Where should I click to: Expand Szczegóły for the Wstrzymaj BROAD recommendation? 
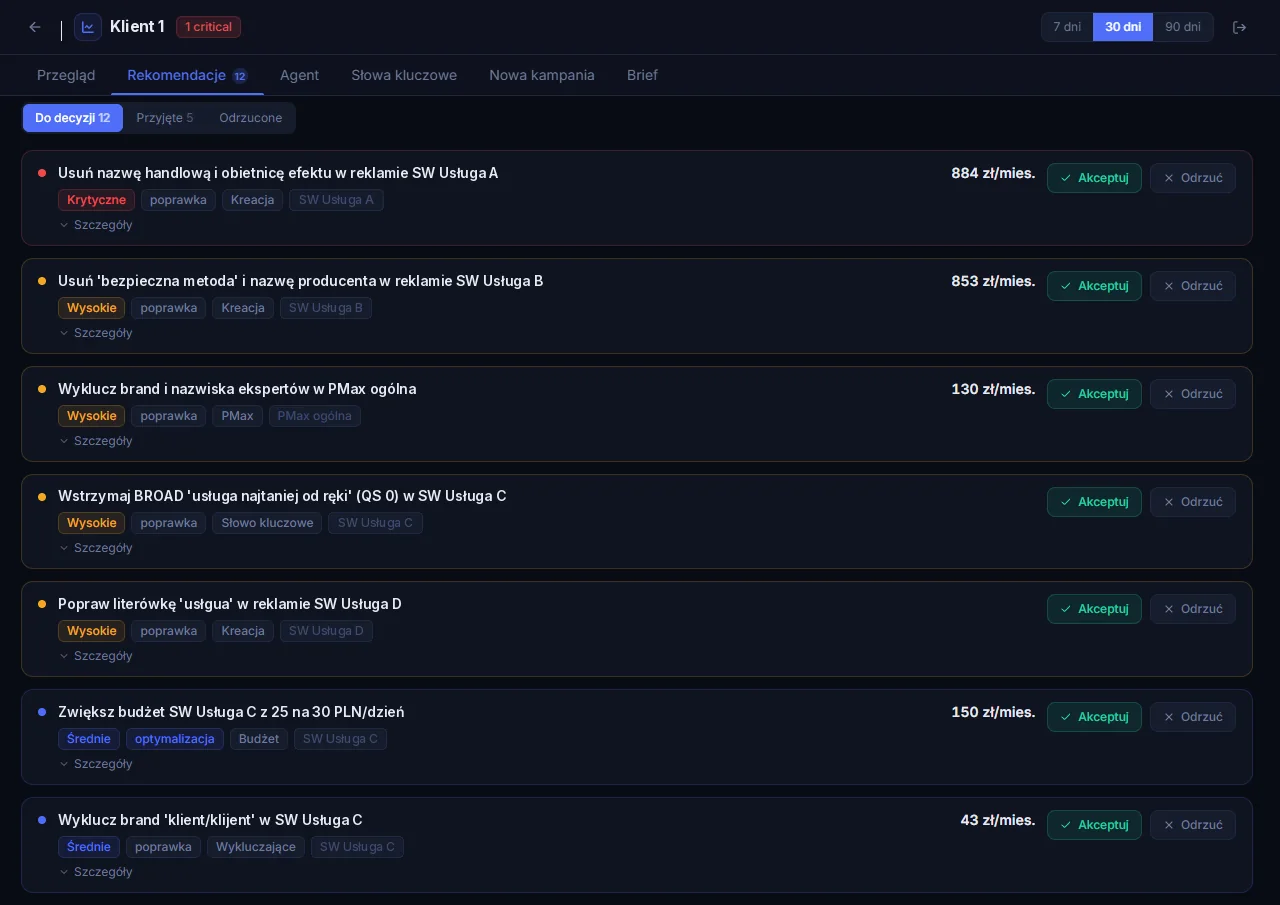tap(96, 548)
